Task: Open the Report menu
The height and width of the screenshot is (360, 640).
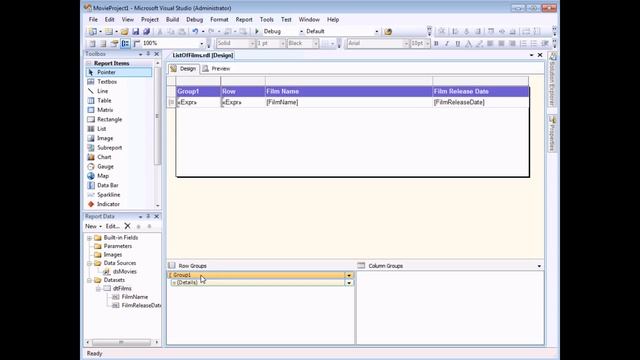Action: [x=244, y=20]
